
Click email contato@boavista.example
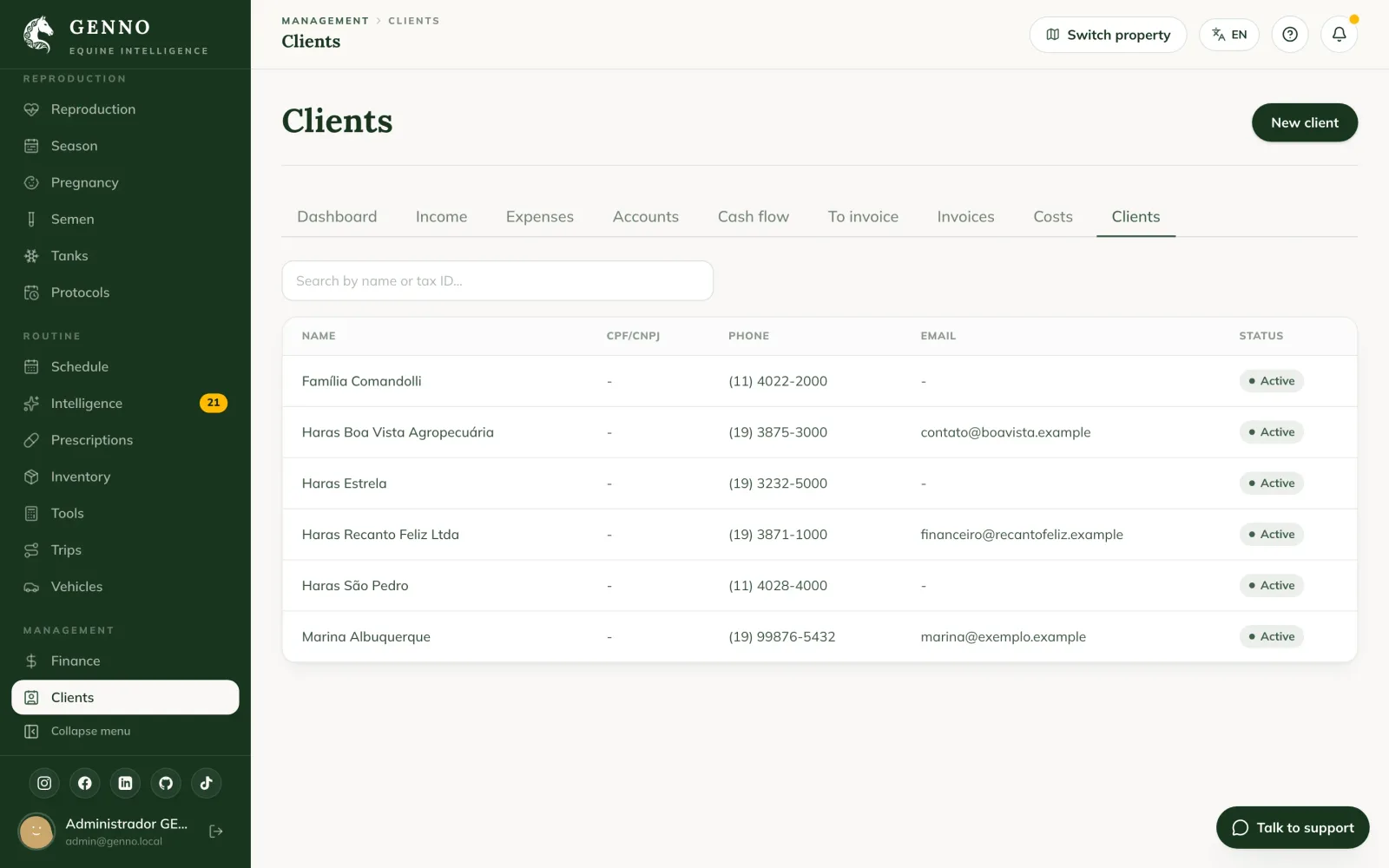[x=1005, y=432]
